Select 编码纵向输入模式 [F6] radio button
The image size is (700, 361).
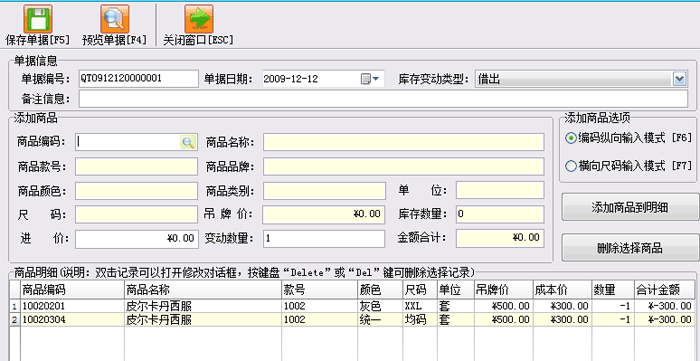(571, 138)
